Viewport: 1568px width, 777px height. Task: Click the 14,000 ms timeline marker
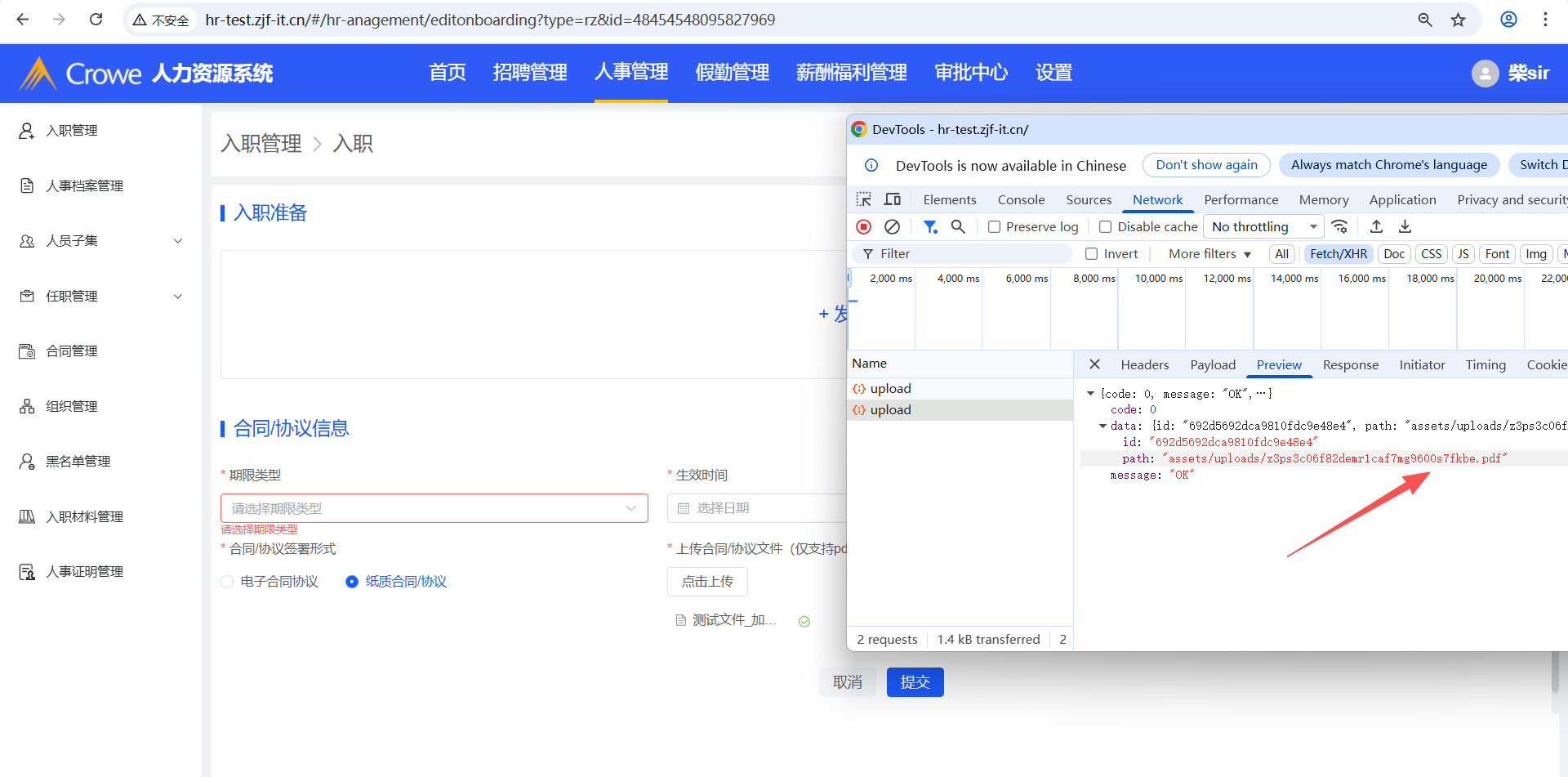click(1294, 279)
